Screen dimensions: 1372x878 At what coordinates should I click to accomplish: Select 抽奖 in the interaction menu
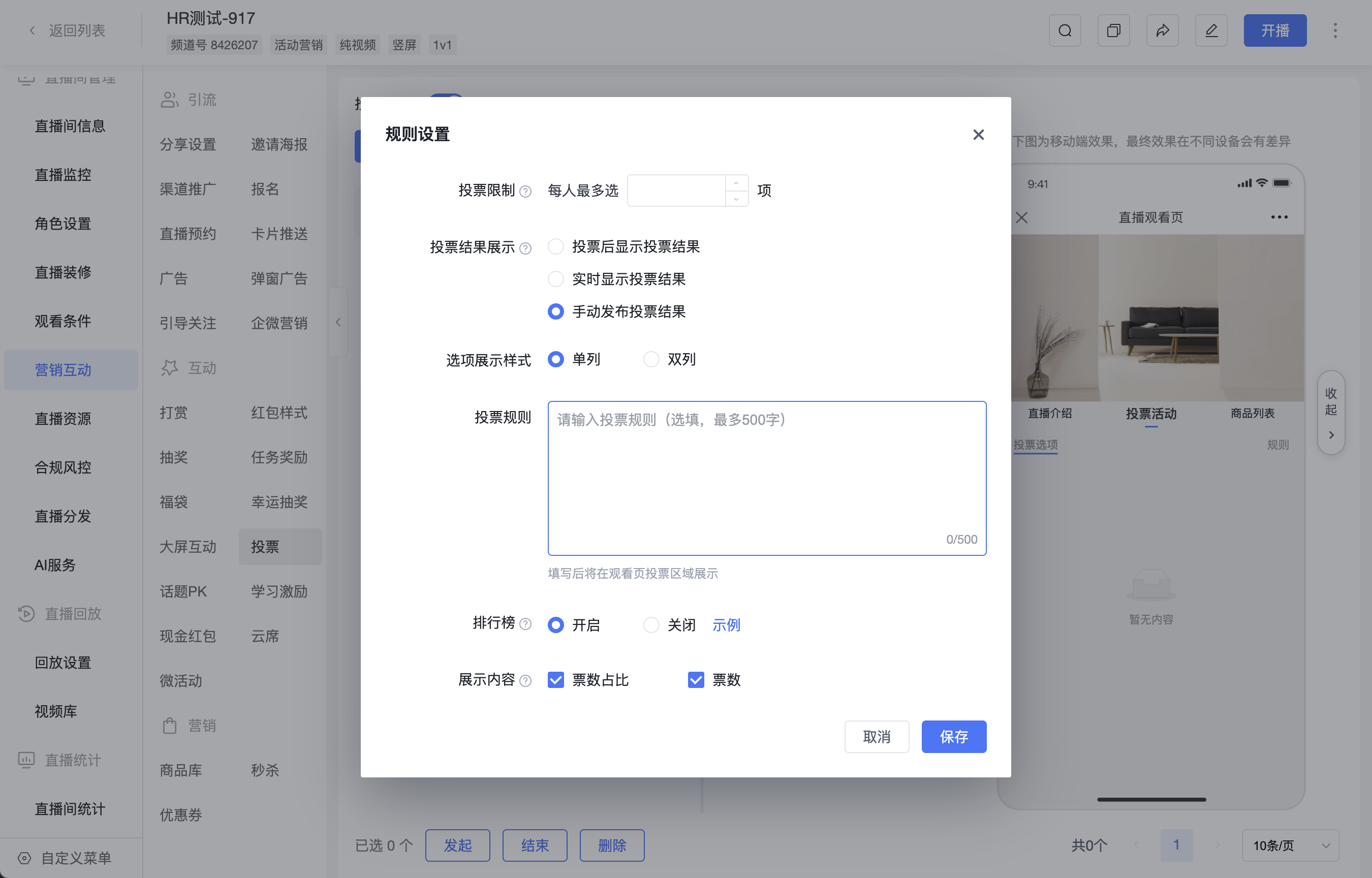(174, 457)
